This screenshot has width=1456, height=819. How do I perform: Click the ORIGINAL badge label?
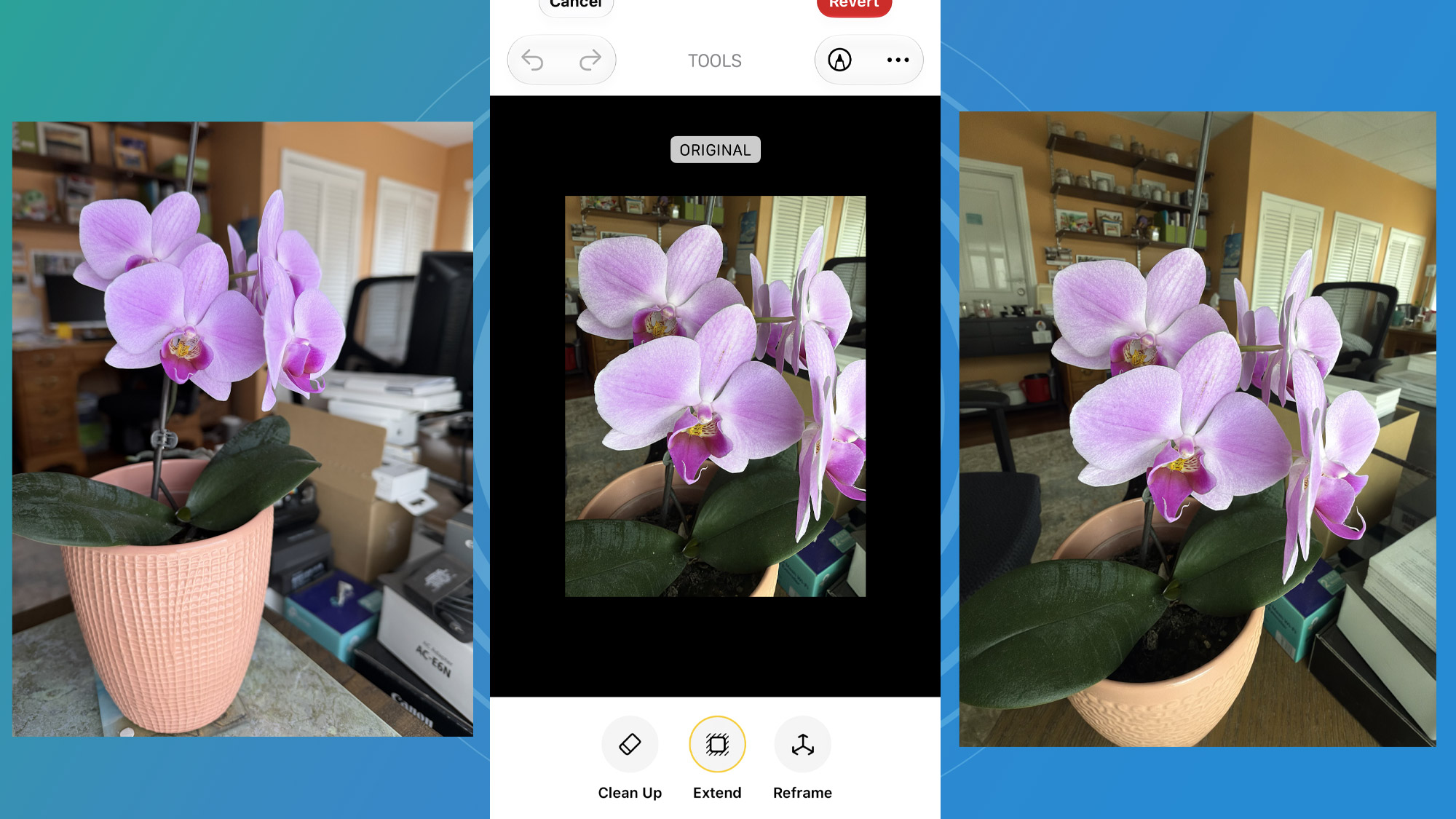715,150
